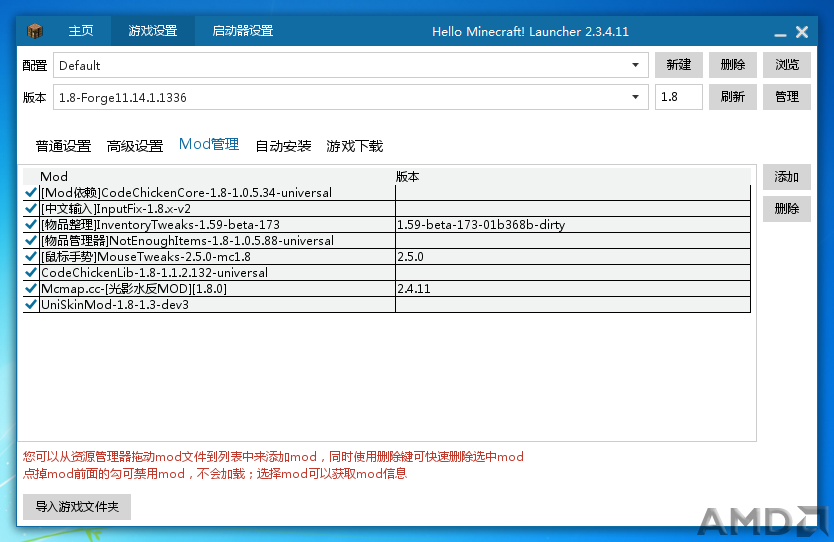The image size is (834, 542).
Task: Click the 管理 button
Action: point(787,97)
